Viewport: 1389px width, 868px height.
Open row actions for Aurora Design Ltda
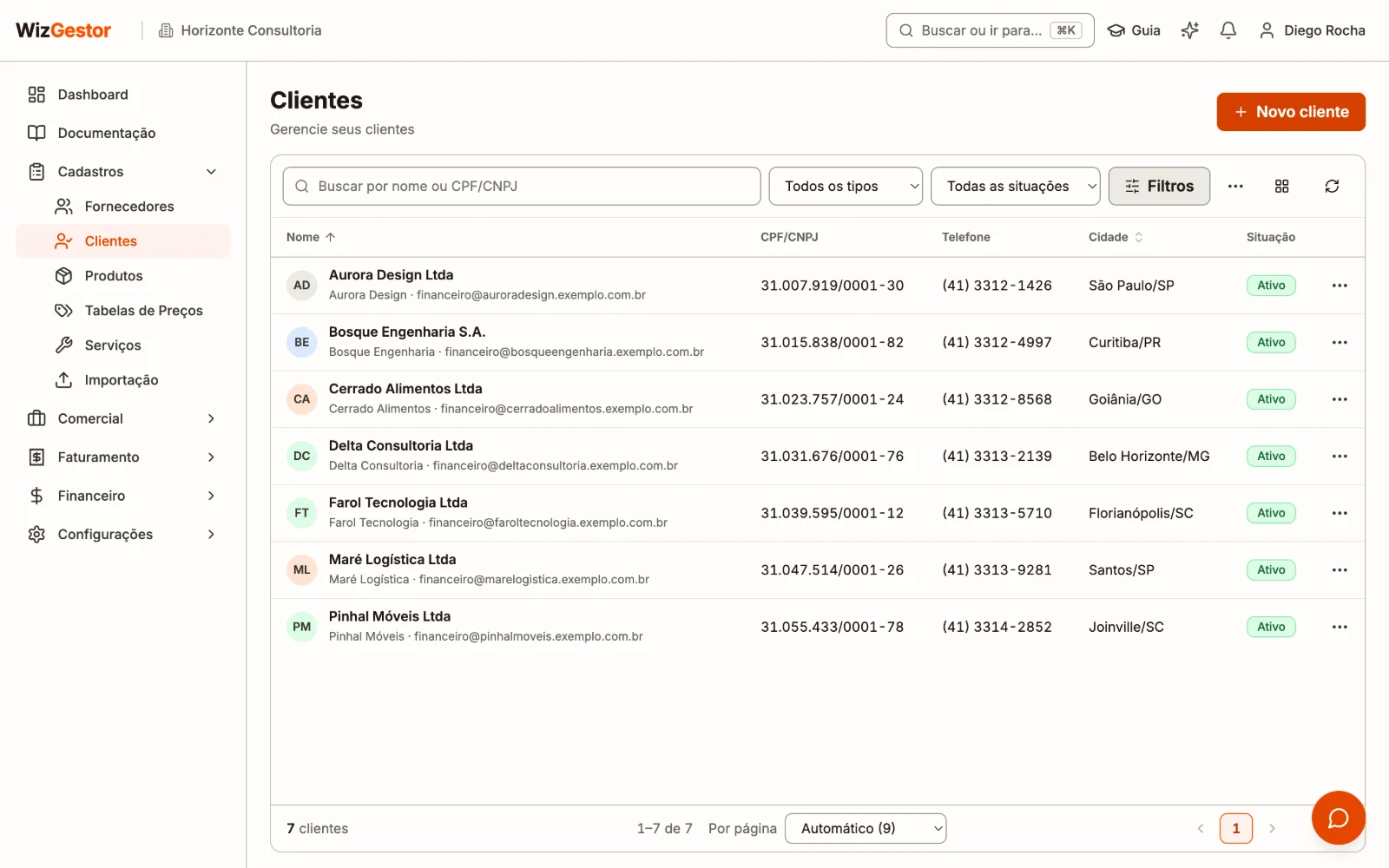[x=1340, y=286]
